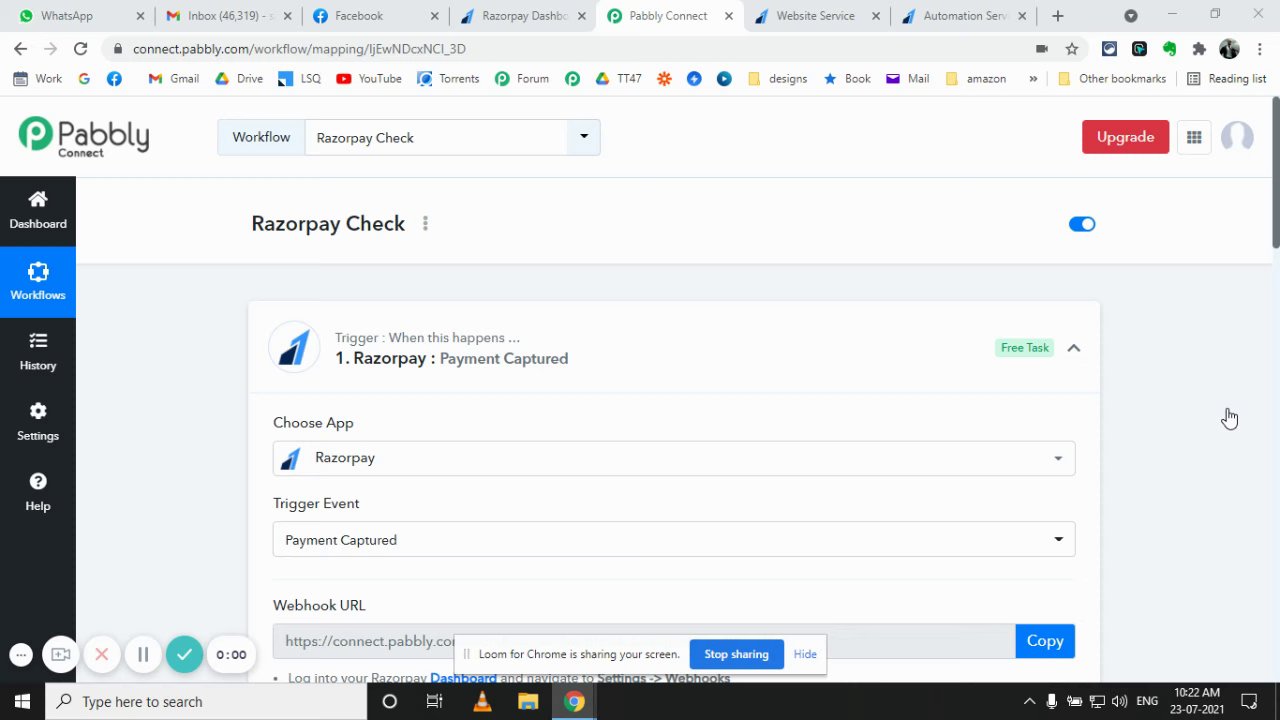Open Loom more options ellipsis

tap(21, 655)
